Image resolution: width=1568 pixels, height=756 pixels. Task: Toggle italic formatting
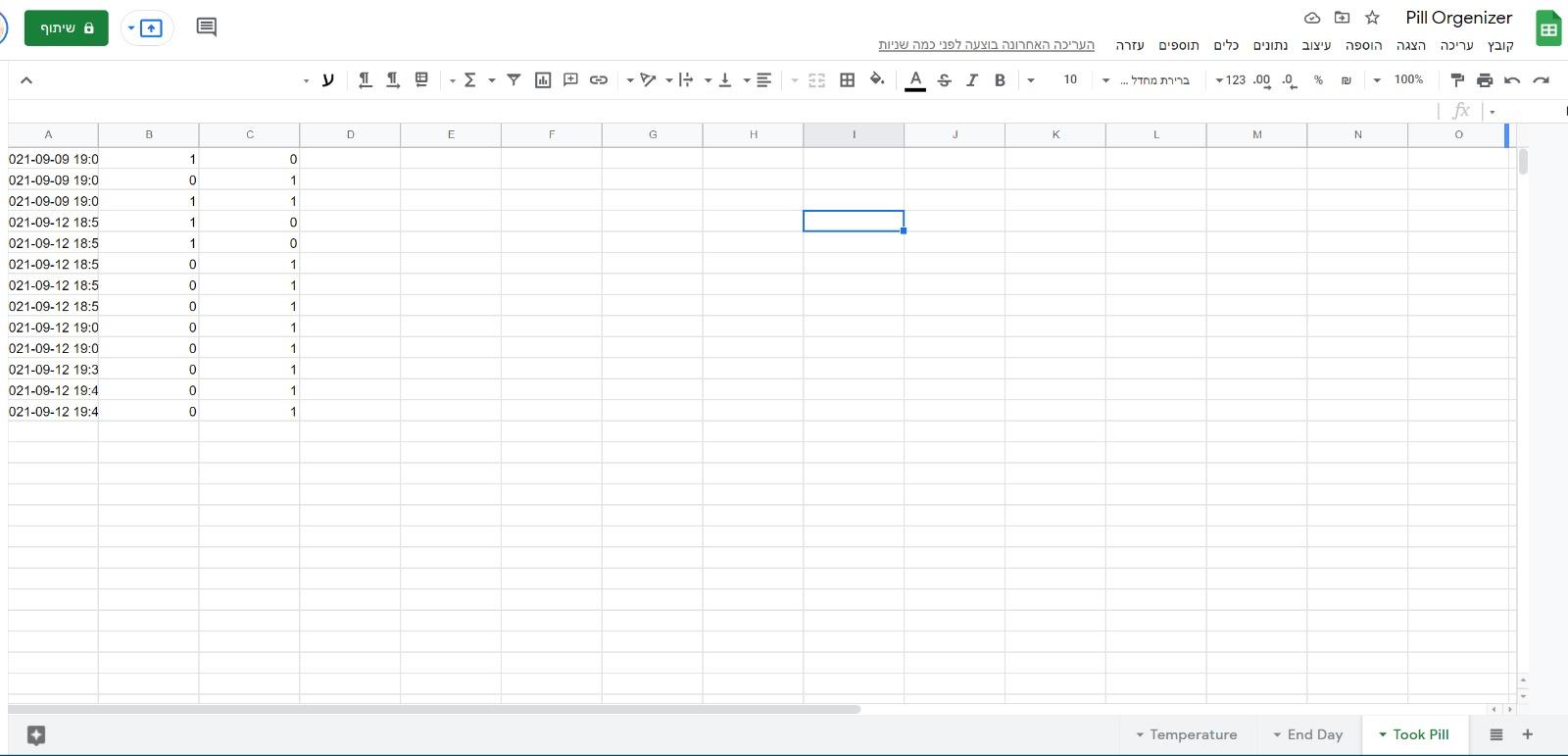972,80
